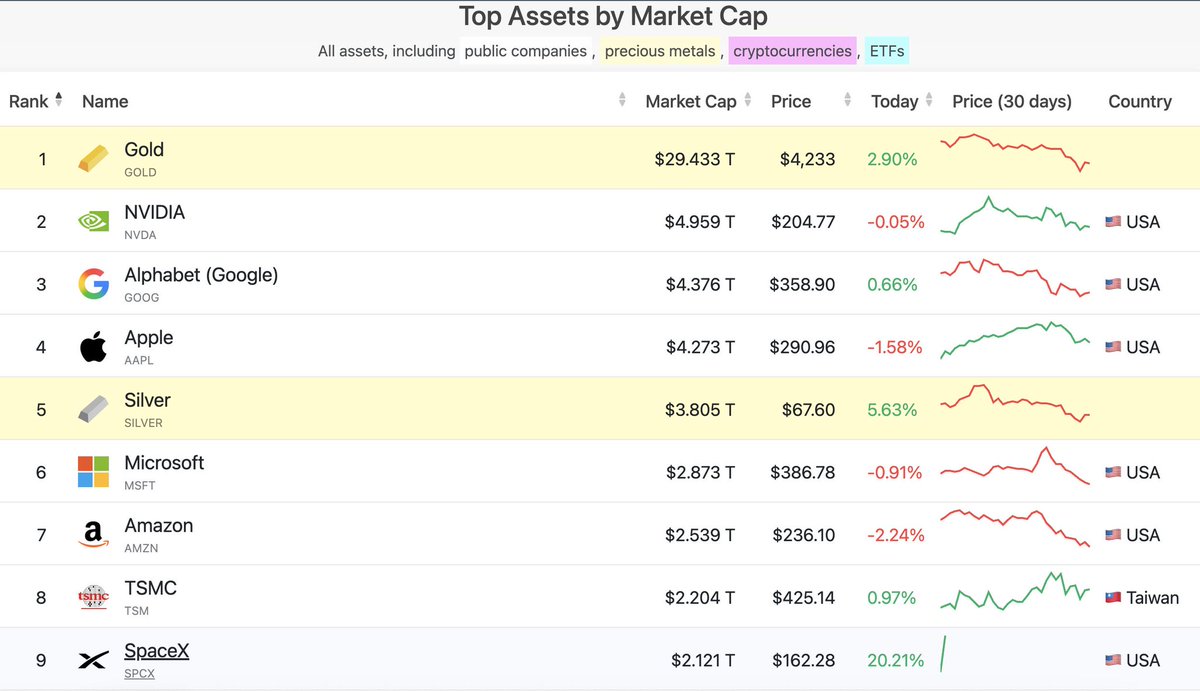Click the Alphabet Google logo icon
Screen dimensions: 1200x691
pyautogui.click(x=93, y=285)
